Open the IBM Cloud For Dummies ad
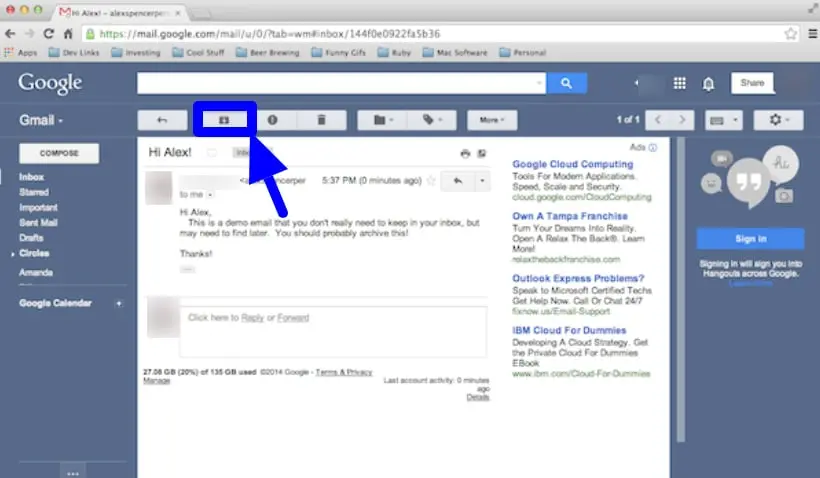This screenshot has height=478, width=820. (569, 330)
